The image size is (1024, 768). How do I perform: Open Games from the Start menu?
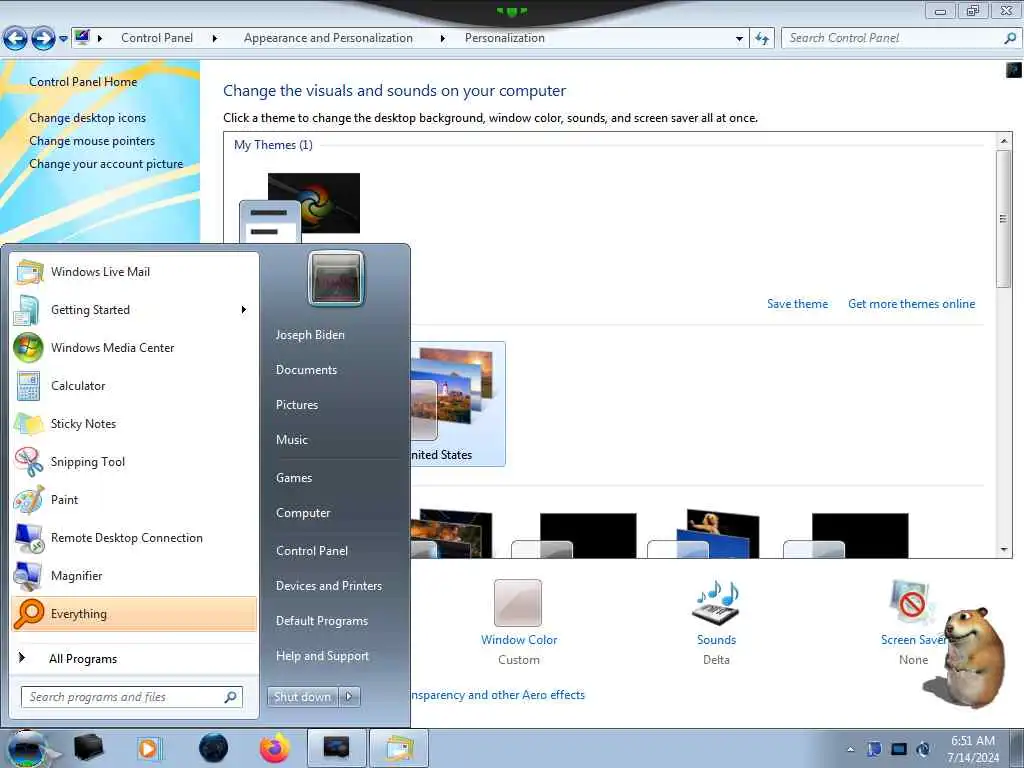click(294, 478)
